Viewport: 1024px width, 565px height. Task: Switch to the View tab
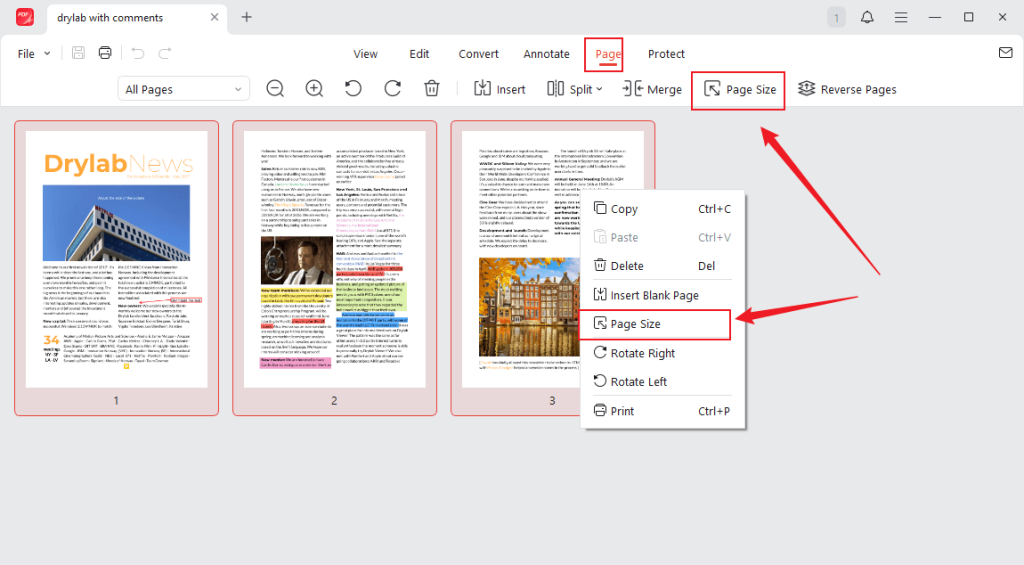pyautogui.click(x=365, y=54)
